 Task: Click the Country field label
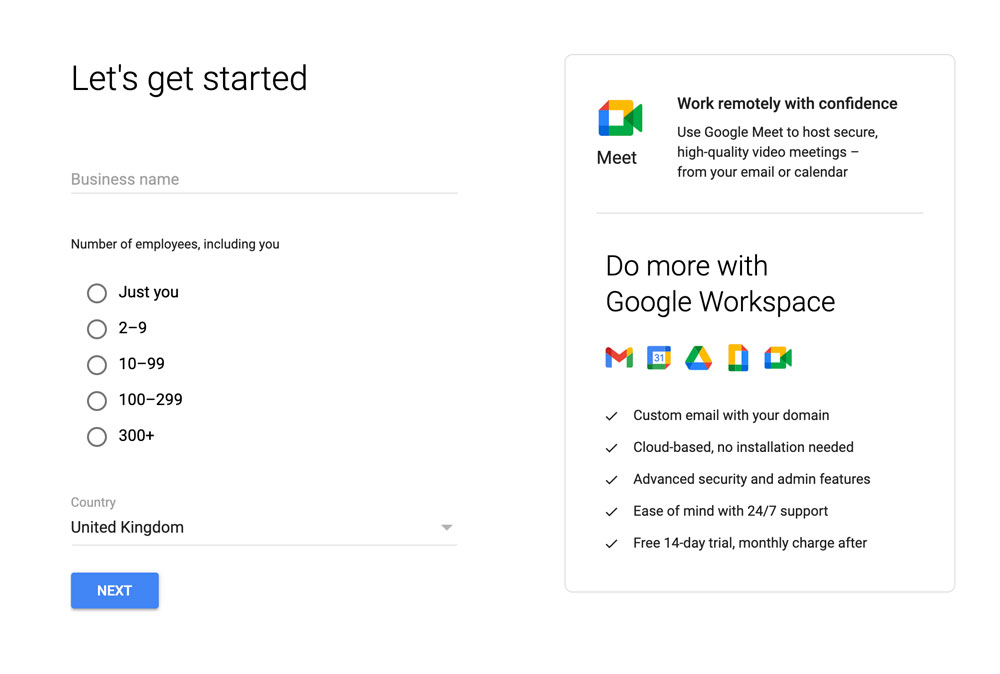(93, 502)
